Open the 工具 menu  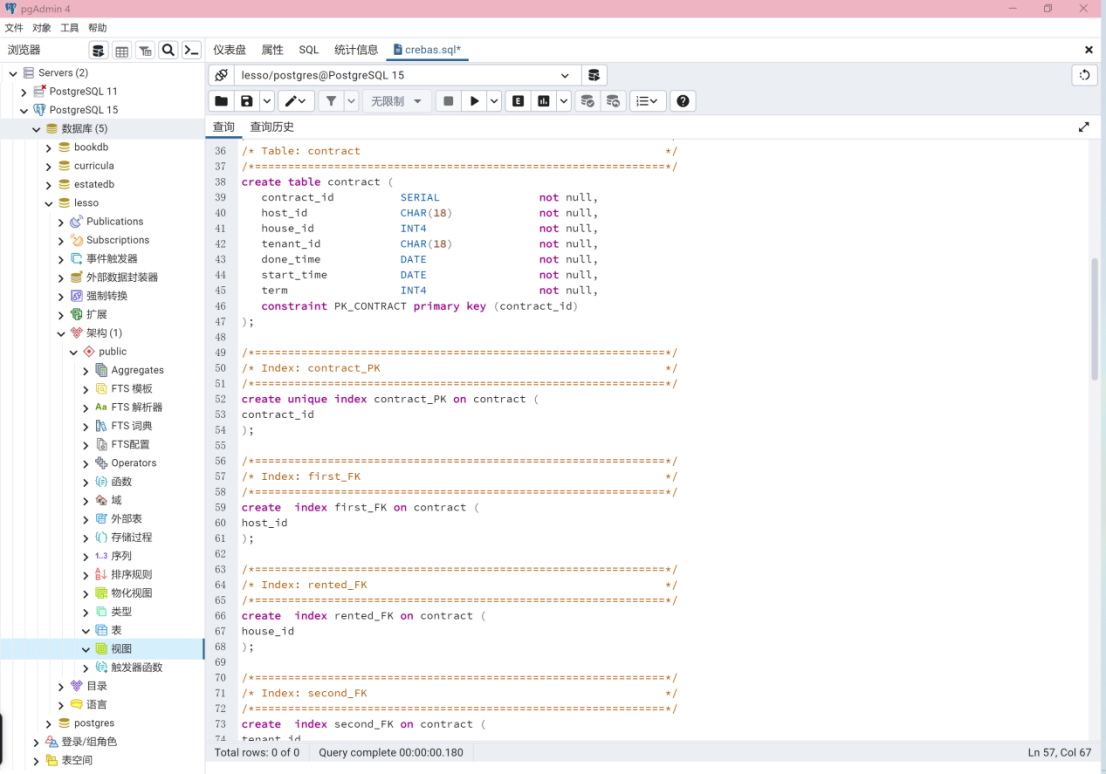pos(69,28)
